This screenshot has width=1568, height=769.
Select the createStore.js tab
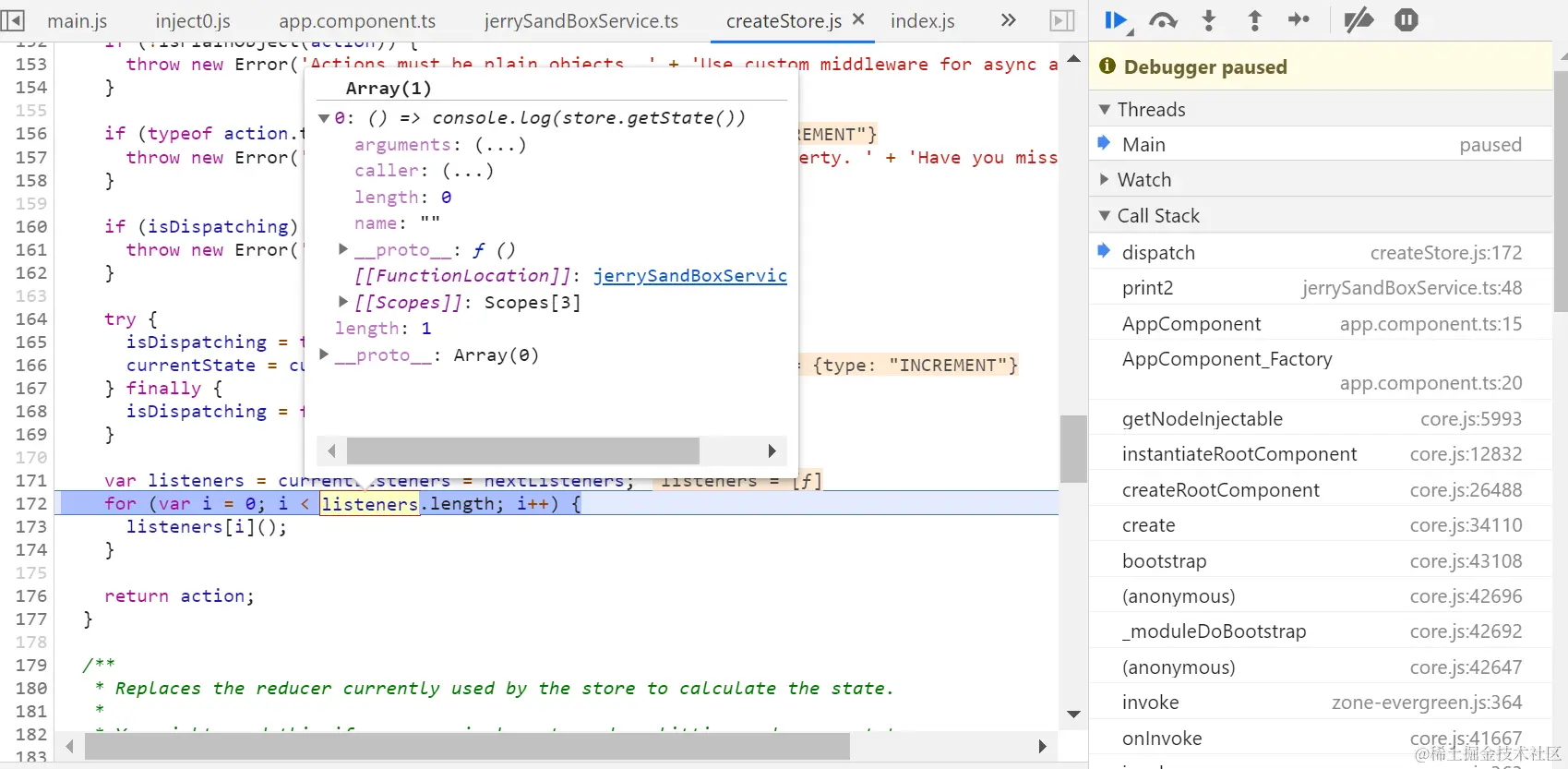click(x=784, y=20)
